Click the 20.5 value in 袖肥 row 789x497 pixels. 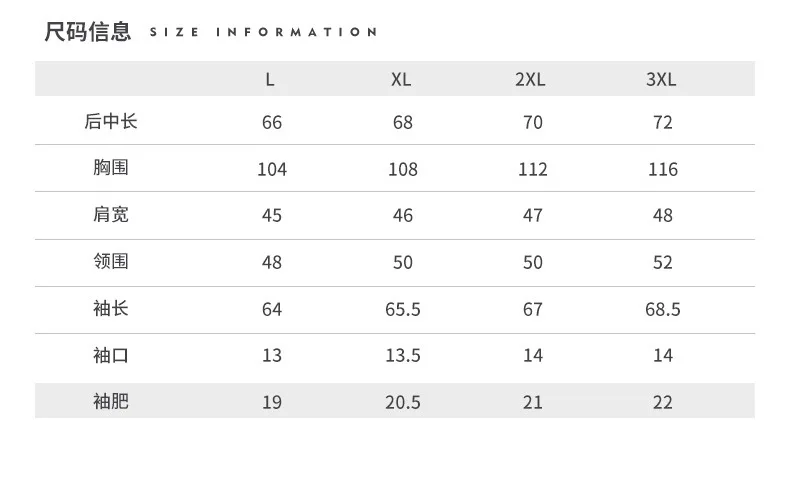point(403,402)
